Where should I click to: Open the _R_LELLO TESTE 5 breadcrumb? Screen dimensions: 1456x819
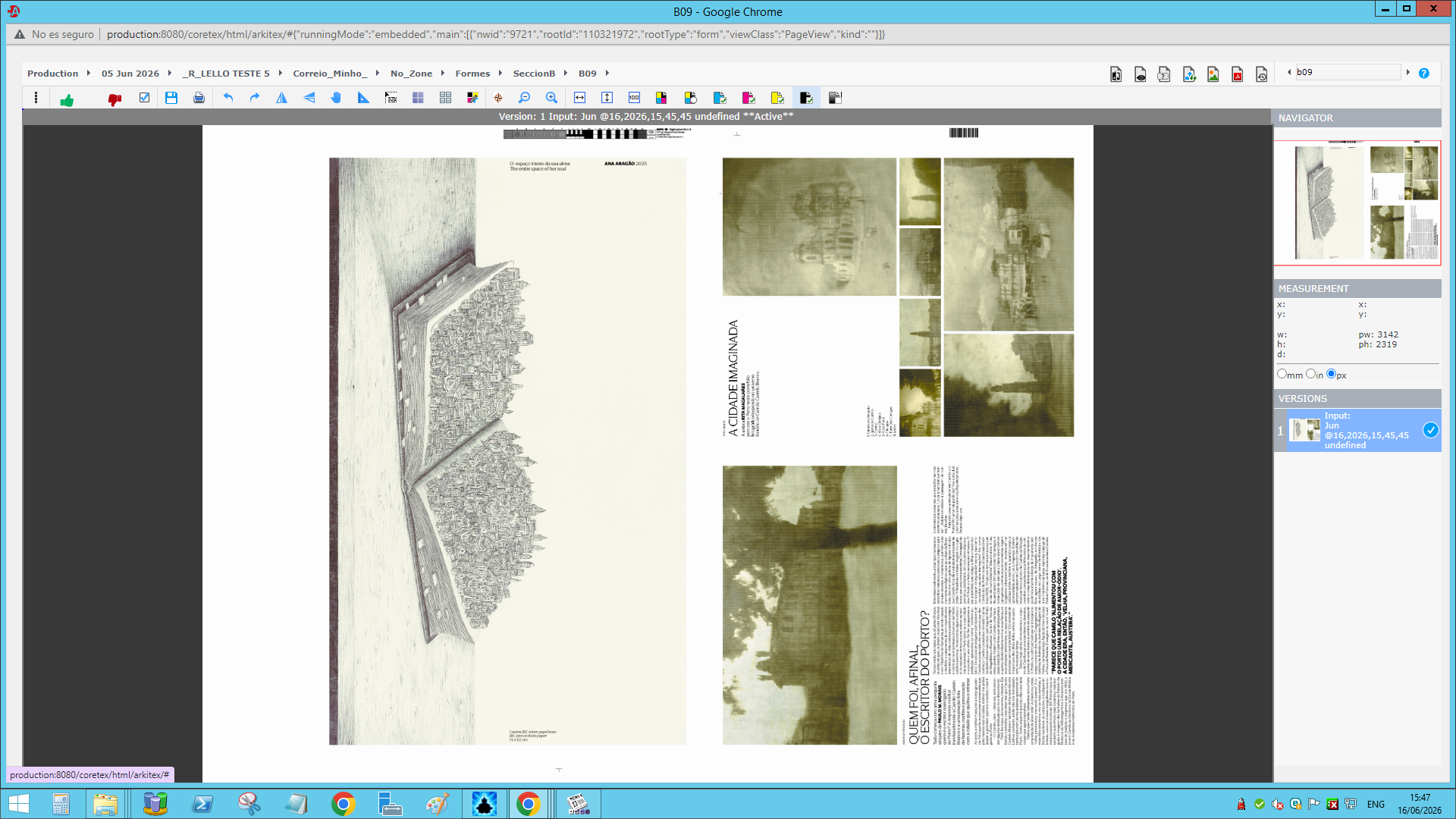click(226, 74)
